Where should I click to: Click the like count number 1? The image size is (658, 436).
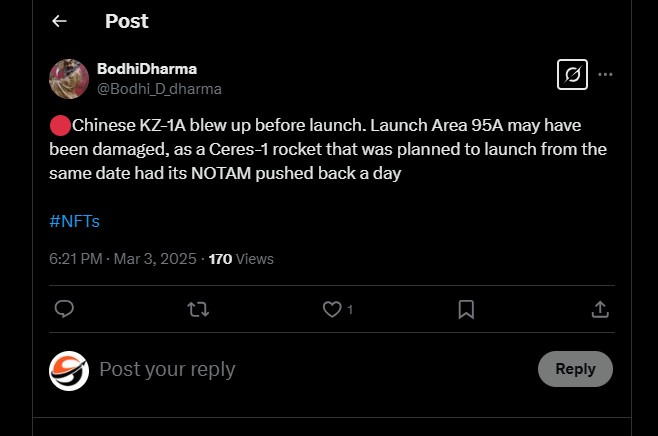350,310
